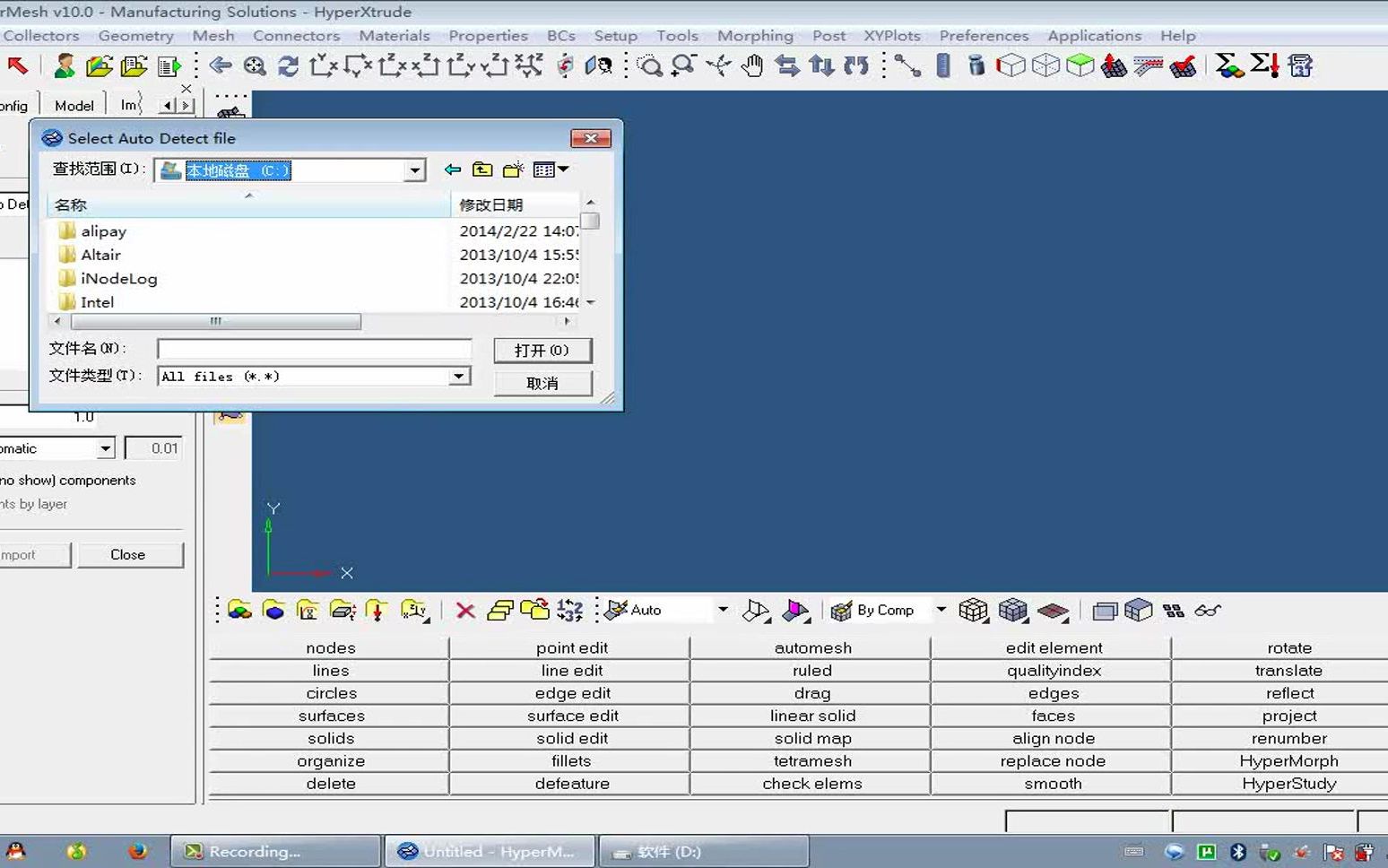Viewport: 1388px width, 868px height.
Task: Open the Preferences menu
Action: point(984,36)
